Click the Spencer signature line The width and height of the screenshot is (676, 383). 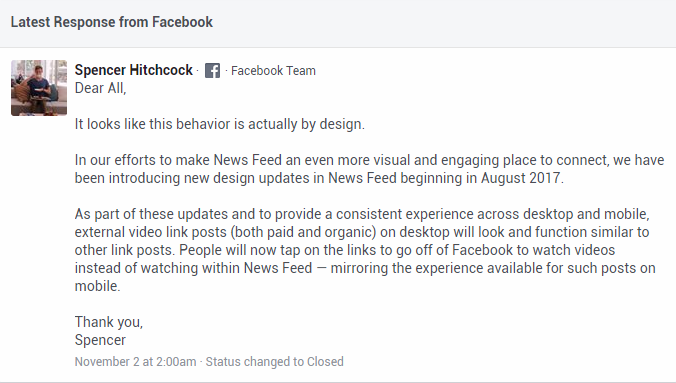tap(100, 340)
